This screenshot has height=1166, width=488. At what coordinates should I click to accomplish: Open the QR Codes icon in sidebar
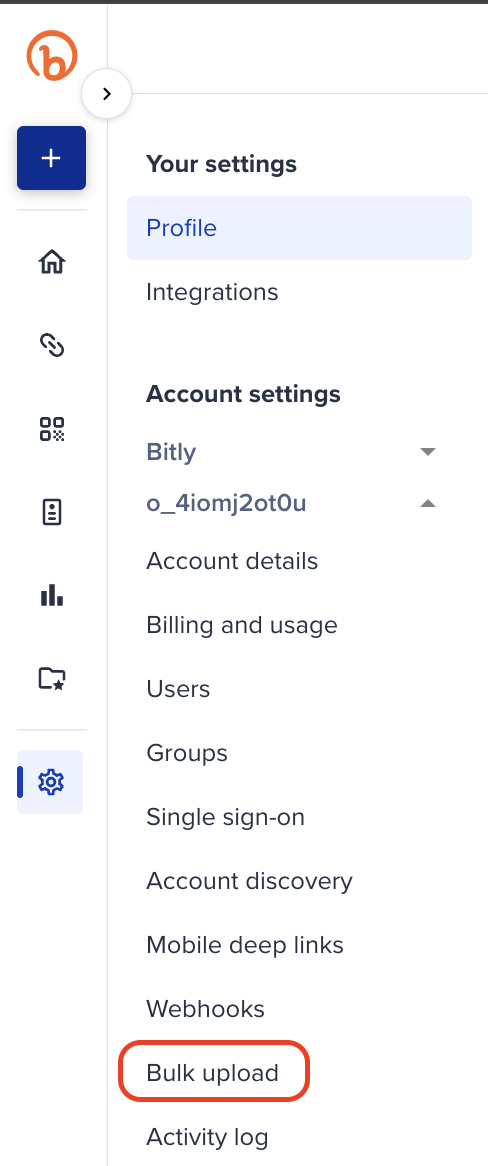pyautogui.click(x=52, y=428)
